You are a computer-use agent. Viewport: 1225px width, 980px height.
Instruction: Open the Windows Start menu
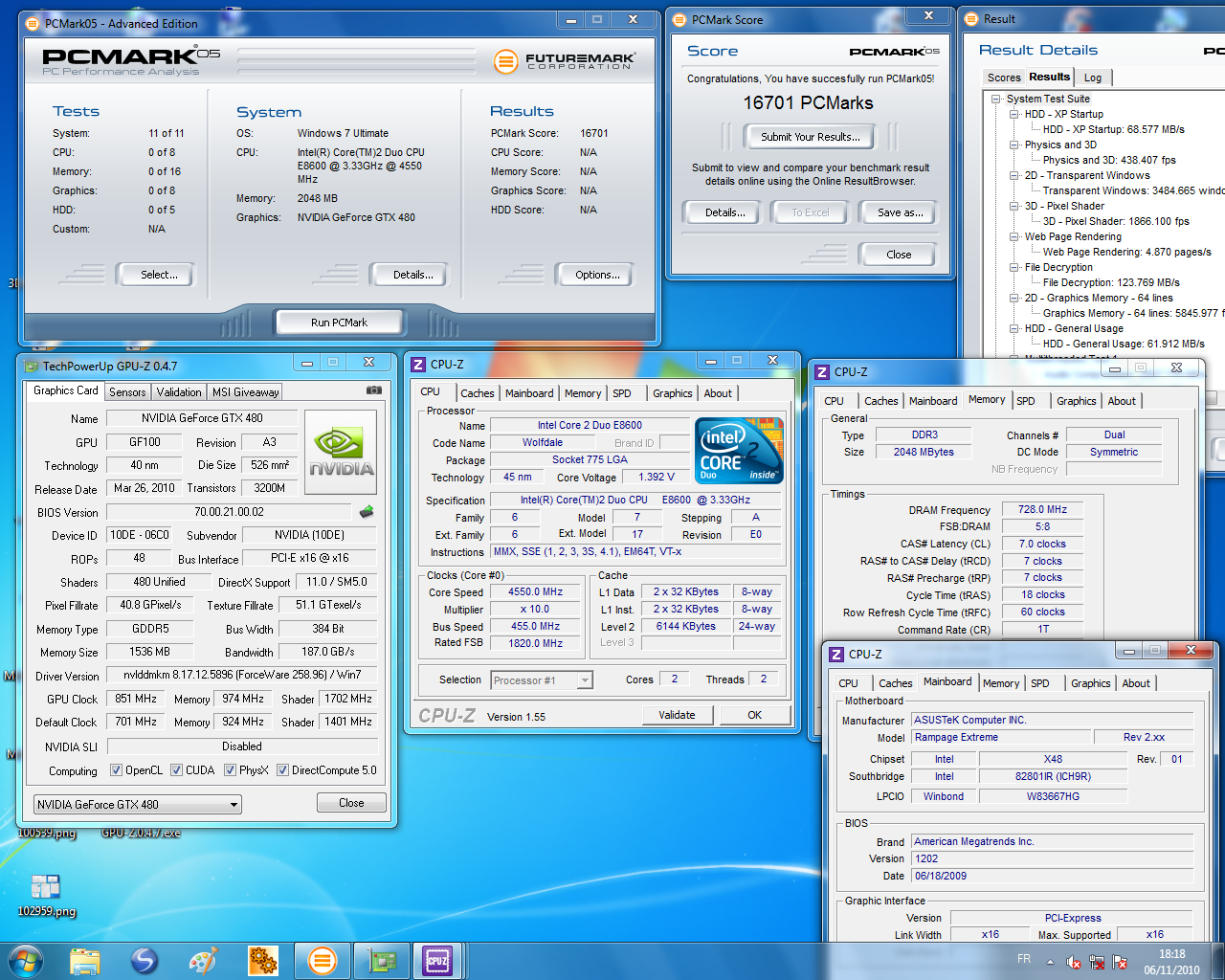click(26, 960)
